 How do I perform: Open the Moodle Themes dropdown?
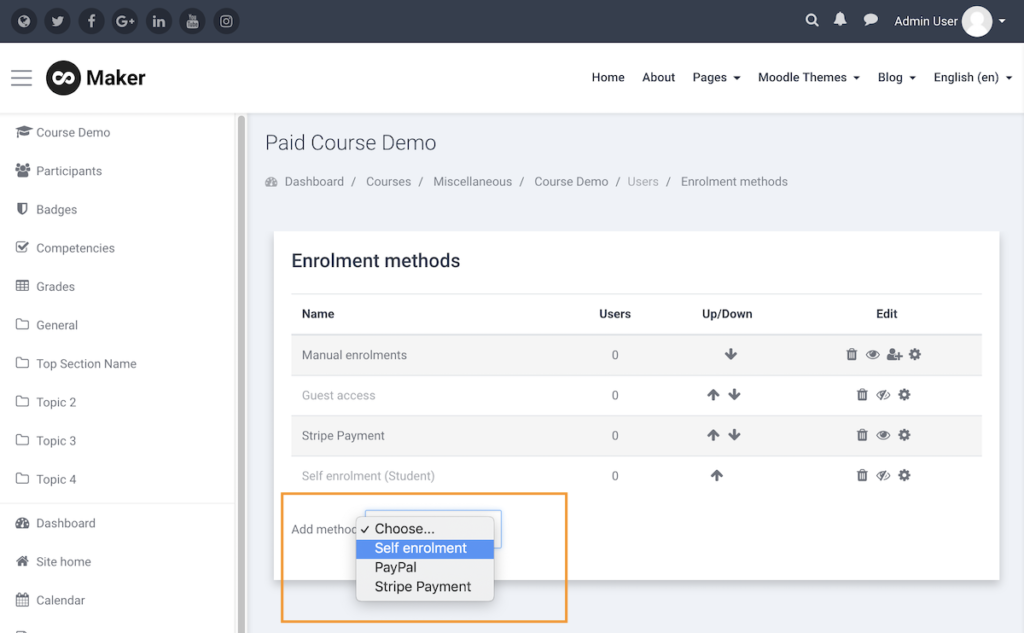click(x=808, y=76)
